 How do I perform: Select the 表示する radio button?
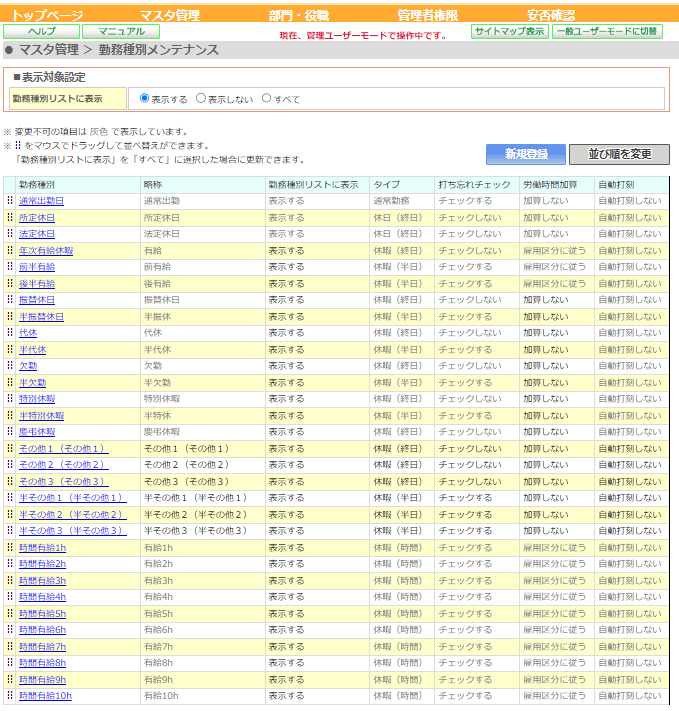coord(144,98)
